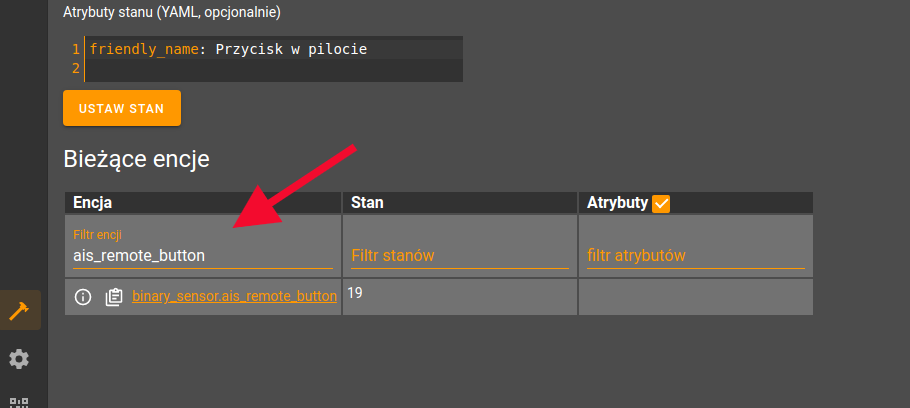This screenshot has width=910, height=408.
Task: Copy the entity ID with the clipboard icon
Action: 113,297
